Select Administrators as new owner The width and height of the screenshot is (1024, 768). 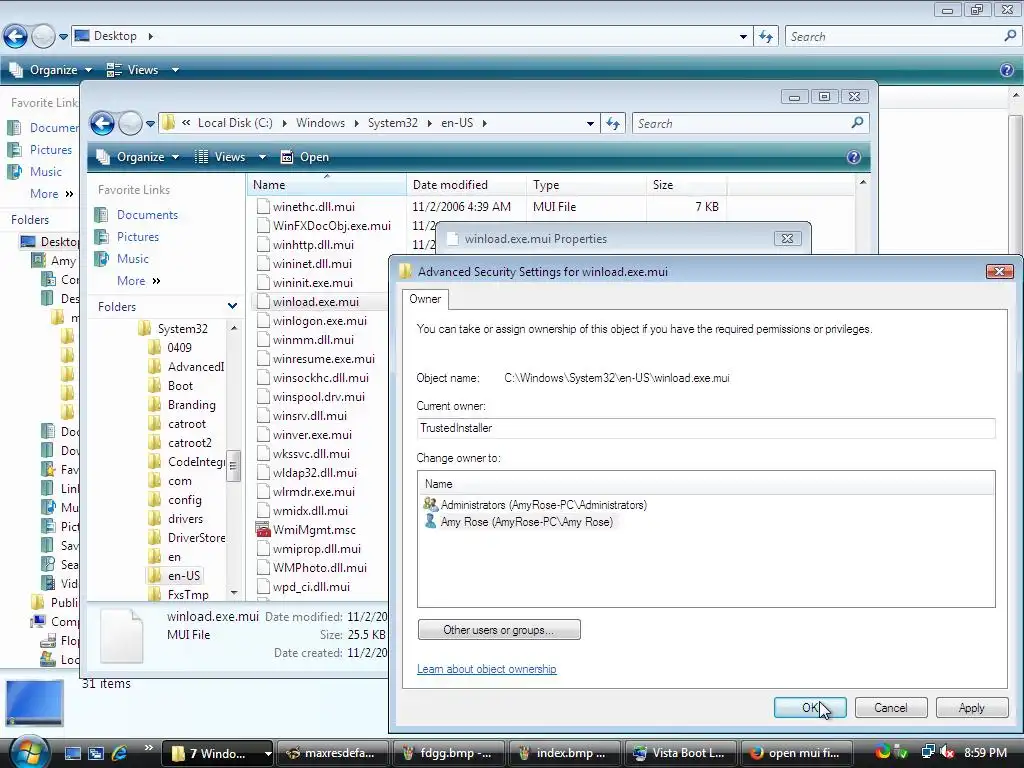(x=536, y=505)
